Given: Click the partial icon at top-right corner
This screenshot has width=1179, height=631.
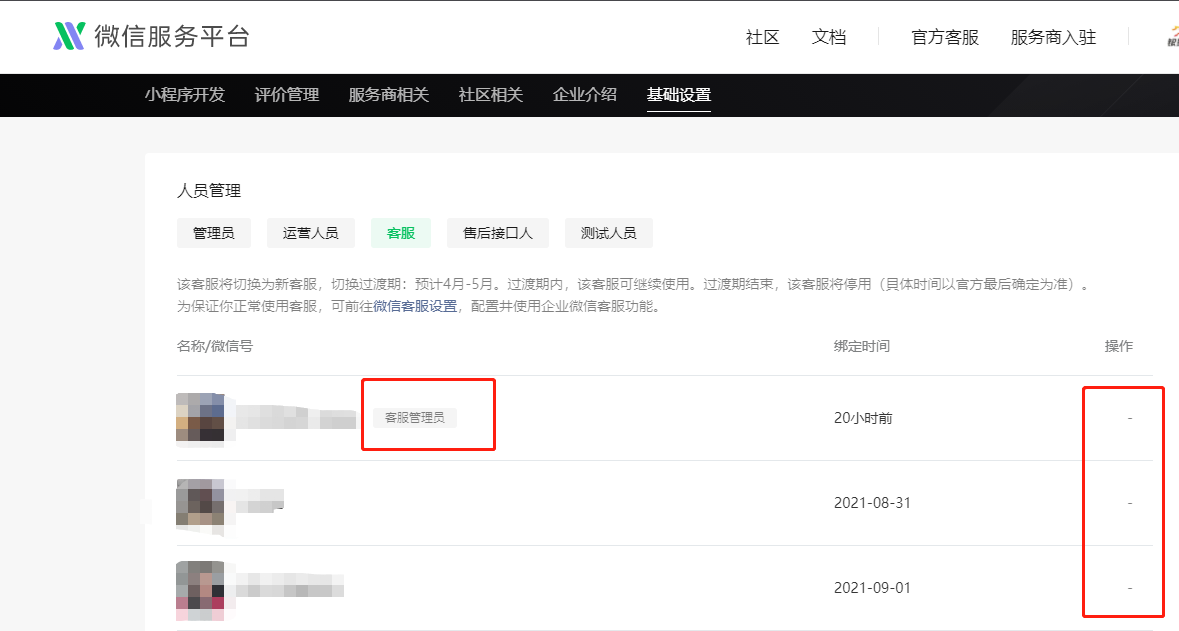Looking at the screenshot, I should (x=1173, y=36).
